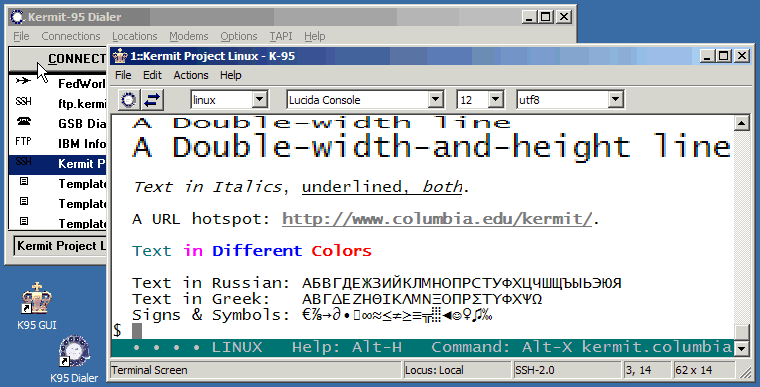Screen dimensions: 760x387
Task: Open the Help menu in the Dialer window
Action: click(x=315, y=36)
